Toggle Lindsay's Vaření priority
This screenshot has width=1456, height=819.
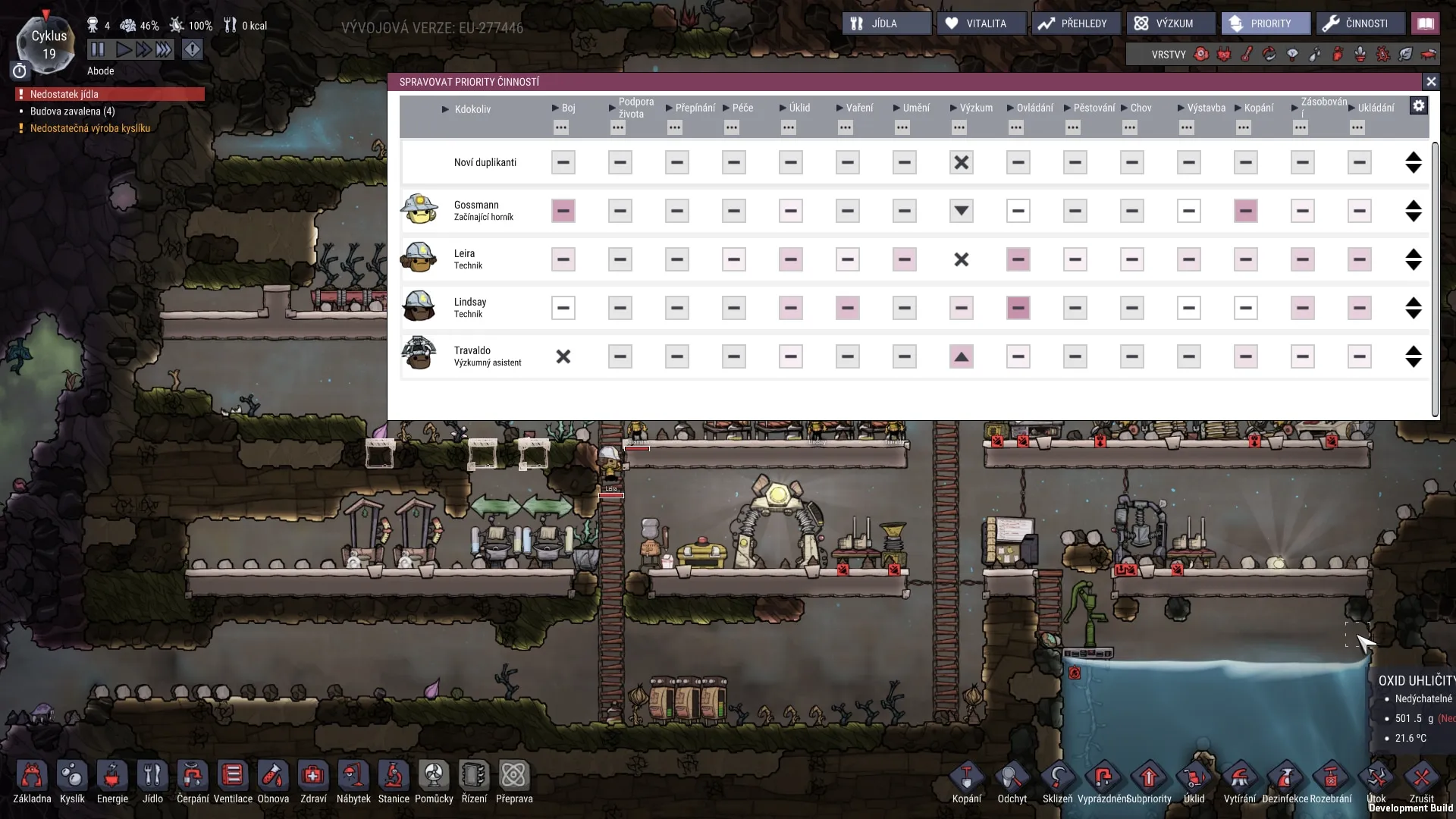coord(847,308)
